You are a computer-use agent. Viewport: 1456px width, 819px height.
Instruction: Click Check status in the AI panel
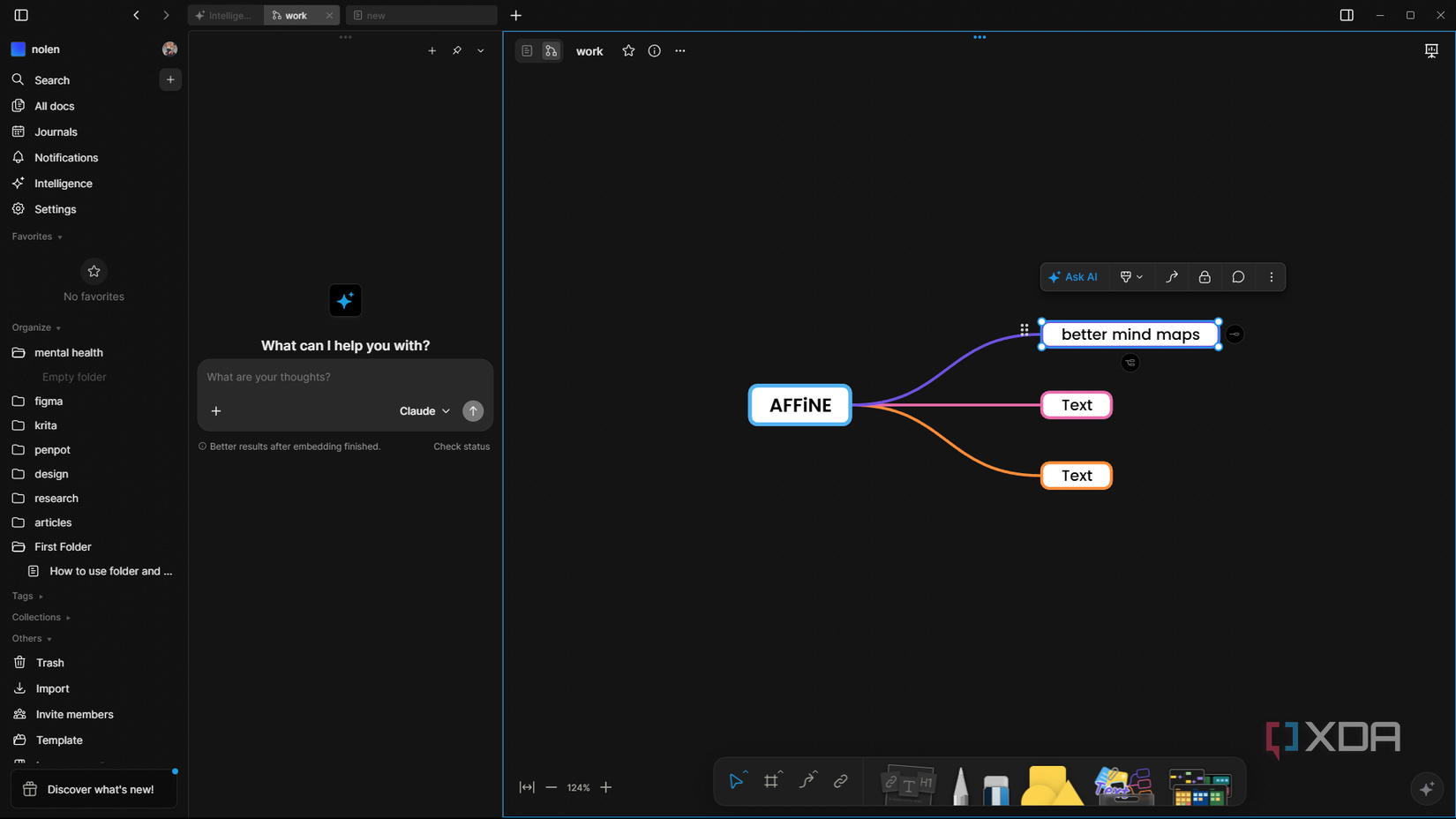462,447
